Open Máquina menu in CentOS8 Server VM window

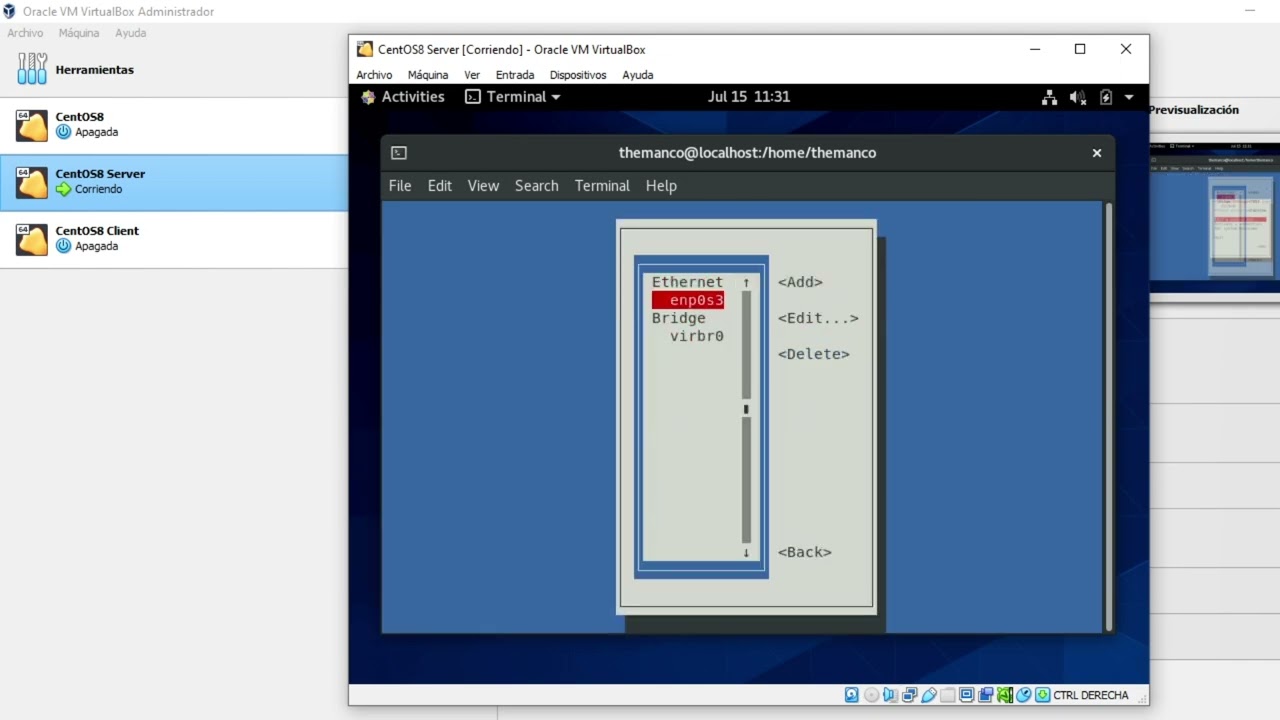coord(428,75)
